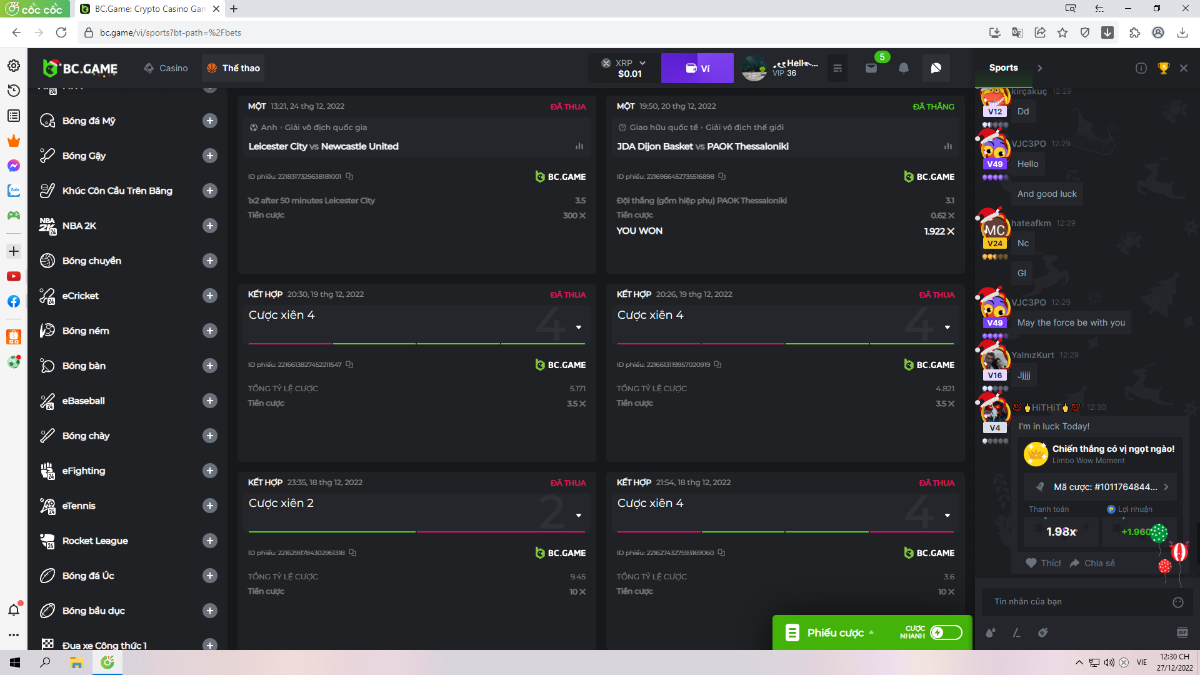The image size is (1200, 675).
Task: Open statistics icon for Leicester City match
Action: (579, 146)
